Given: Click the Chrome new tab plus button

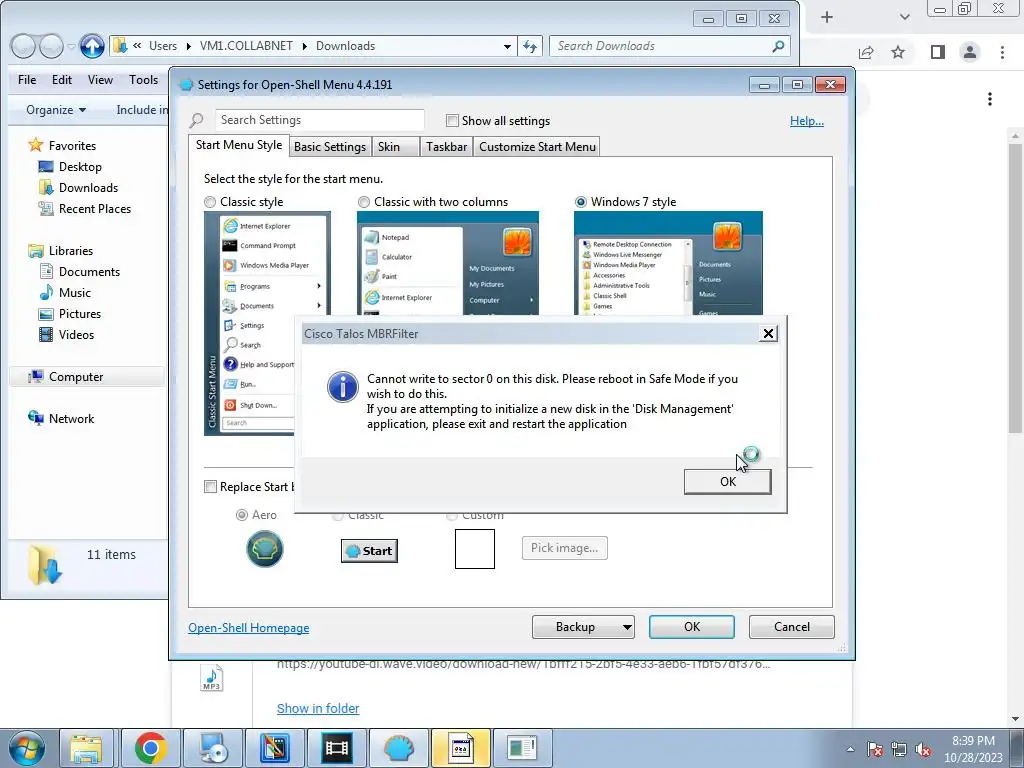Looking at the screenshot, I should [x=827, y=17].
